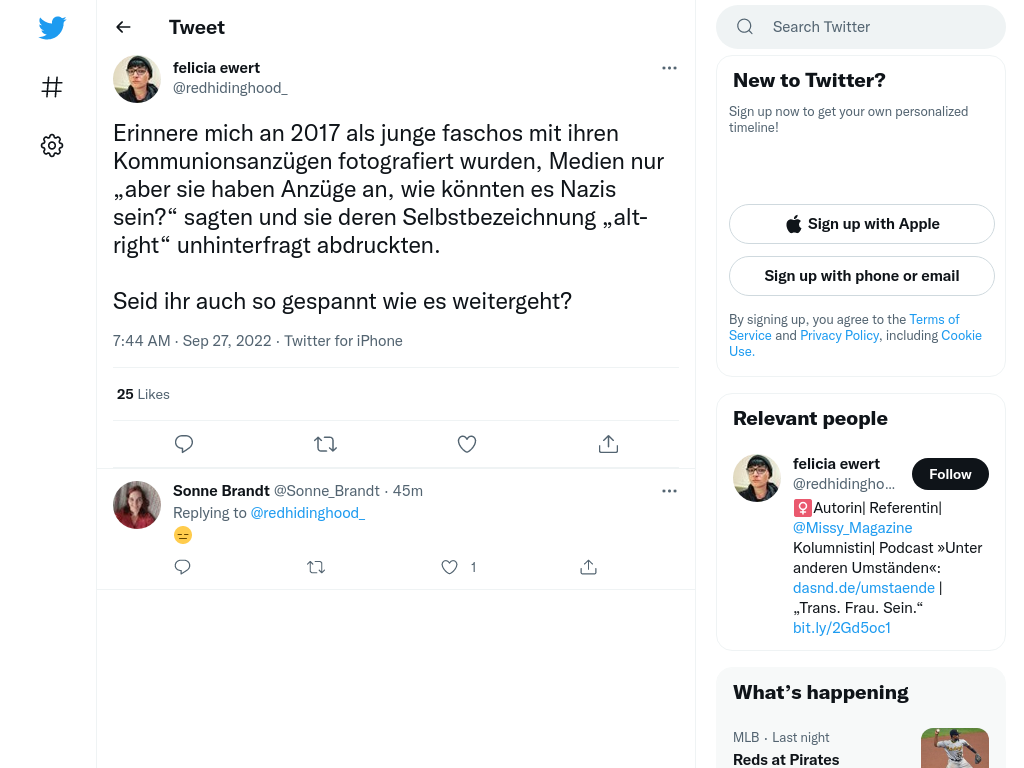Open Reds at Pirates trending thumbnail
This screenshot has height=768, width=1024.
pos(955,748)
